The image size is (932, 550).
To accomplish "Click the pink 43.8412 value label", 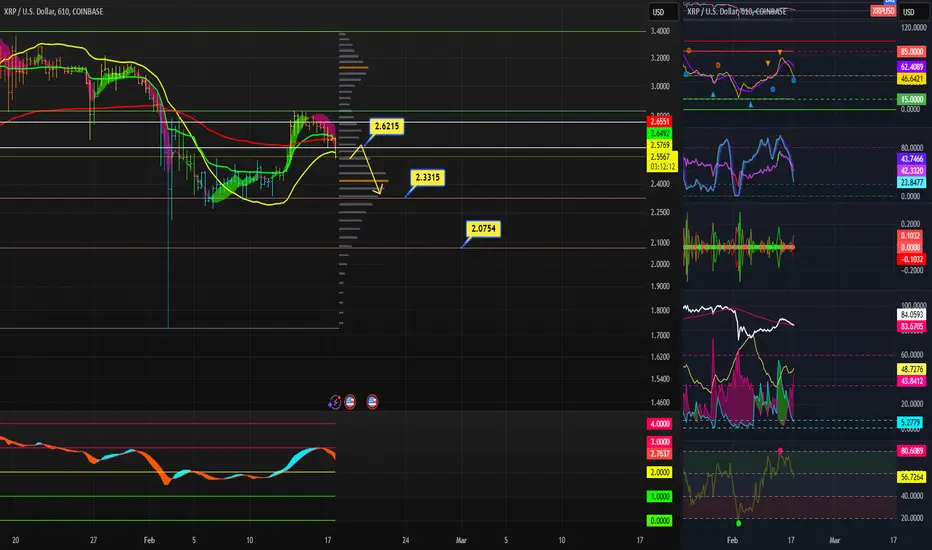I will [911, 381].
